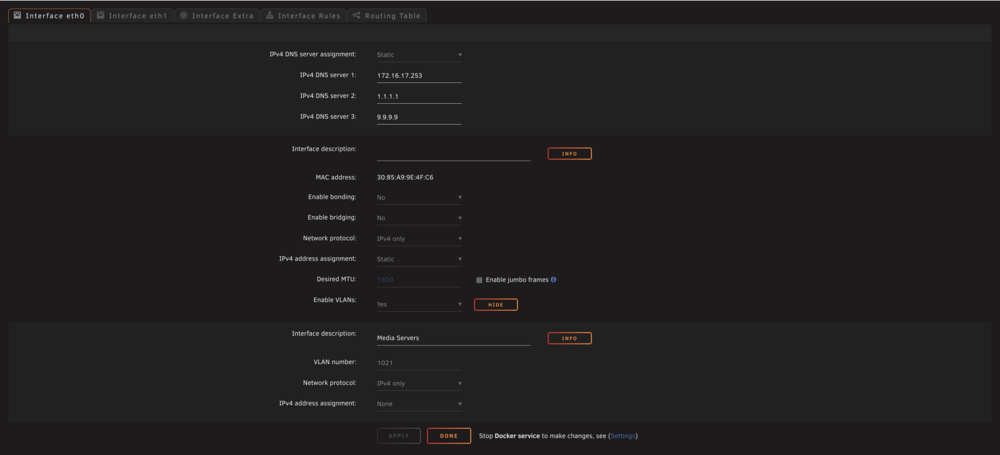Enable jumbo frames checkbox

point(479,280)
